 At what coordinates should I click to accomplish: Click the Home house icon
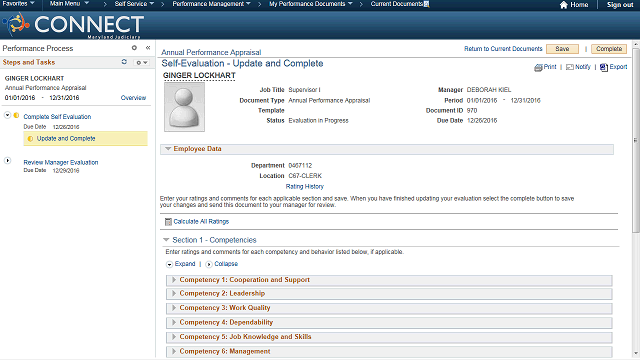click(x=564, y=5)
